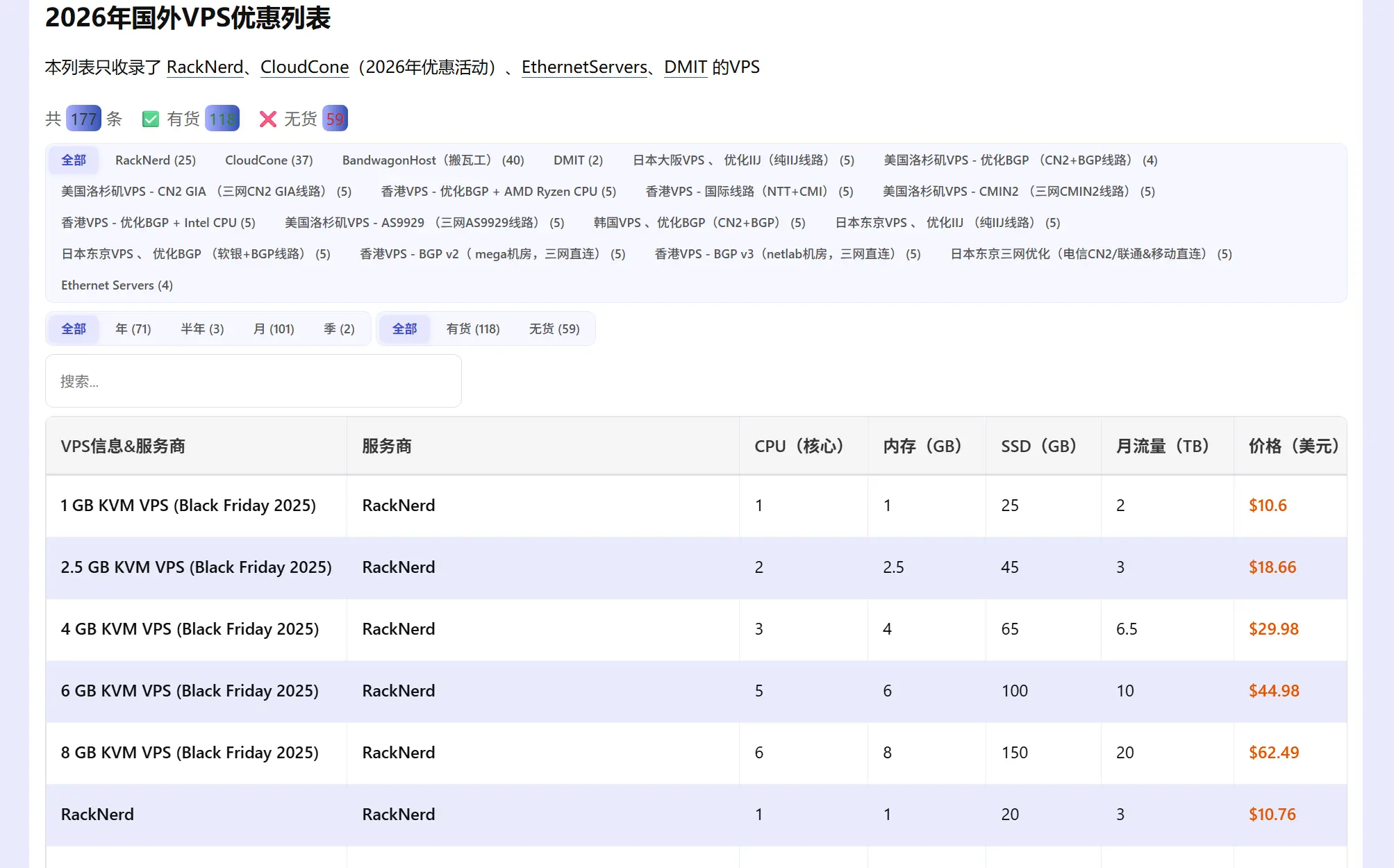Screen dimensions: 1394x868
Task: Click the CPU（核心）column header
Action: coord(799,446)
